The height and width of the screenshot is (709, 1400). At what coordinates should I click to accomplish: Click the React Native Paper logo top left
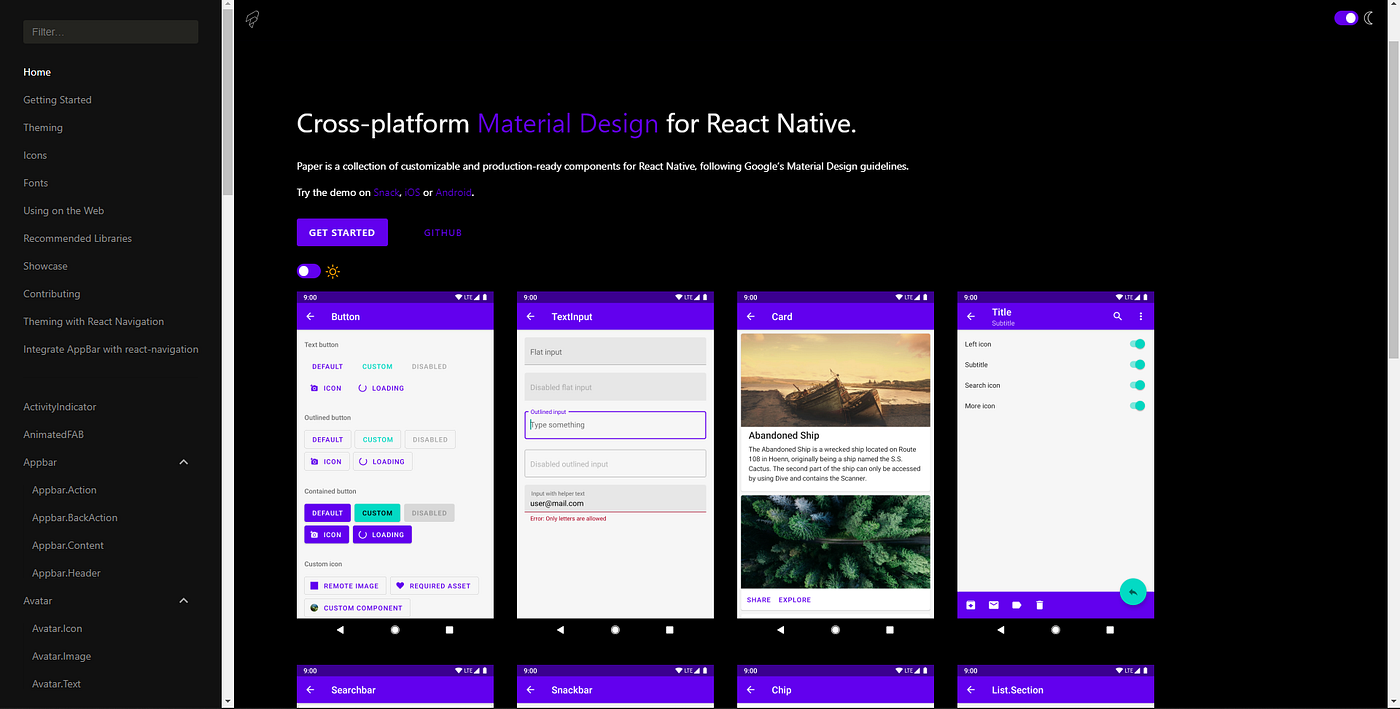coord(251,18)
